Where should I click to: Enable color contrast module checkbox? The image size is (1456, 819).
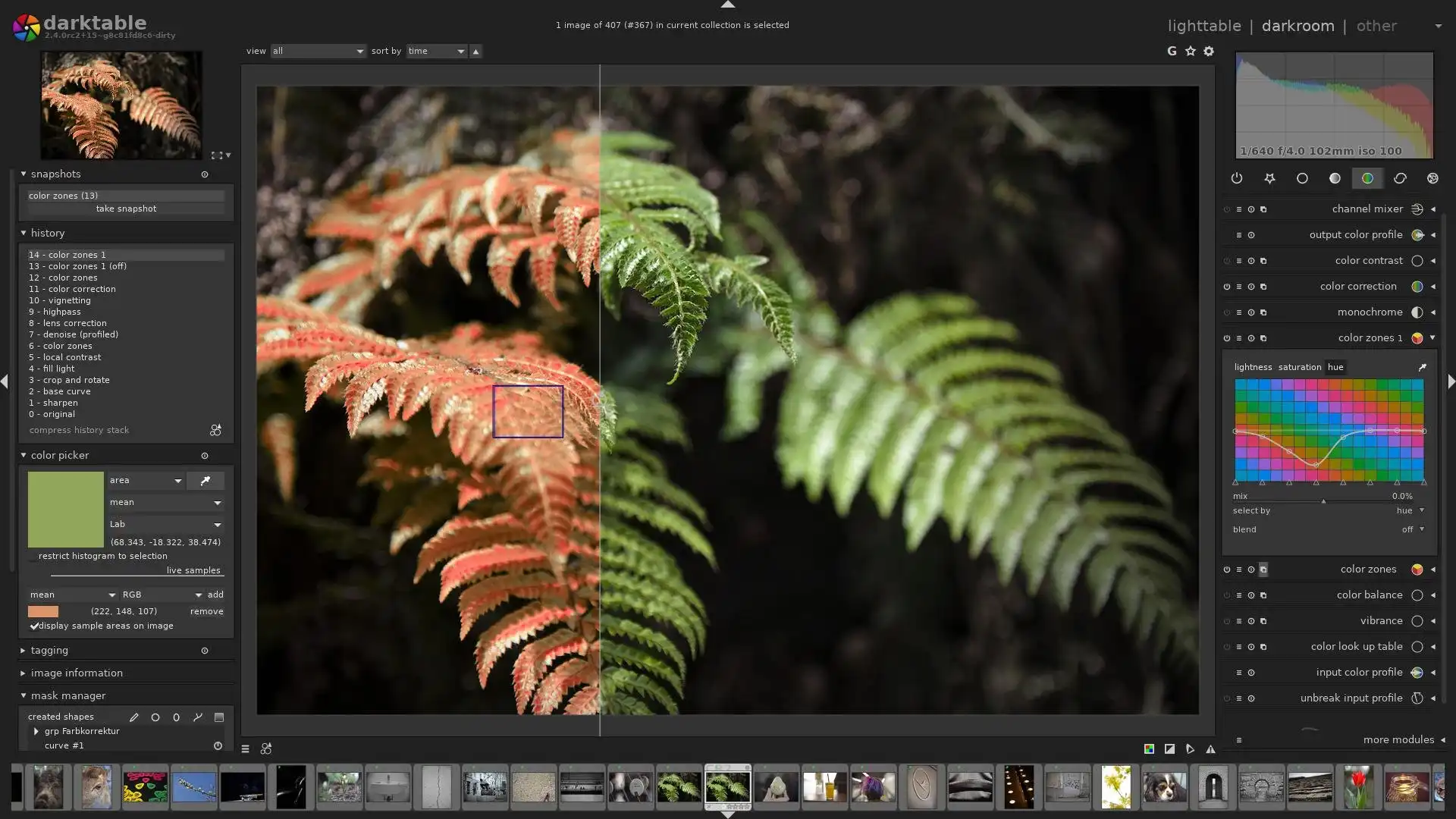pyautogui.click(x=1227, y=261)
